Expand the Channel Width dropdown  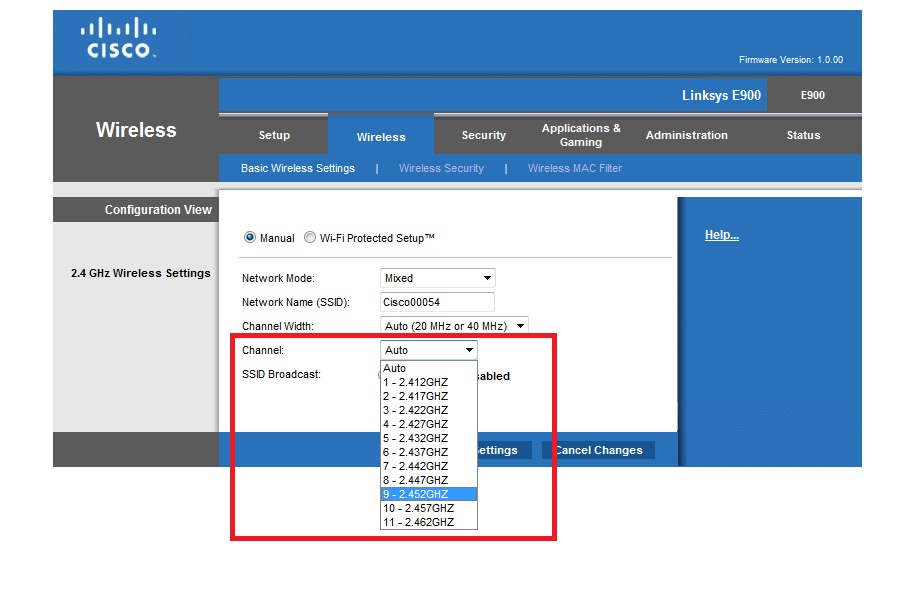pyautogui.click(x=454, y=326)
